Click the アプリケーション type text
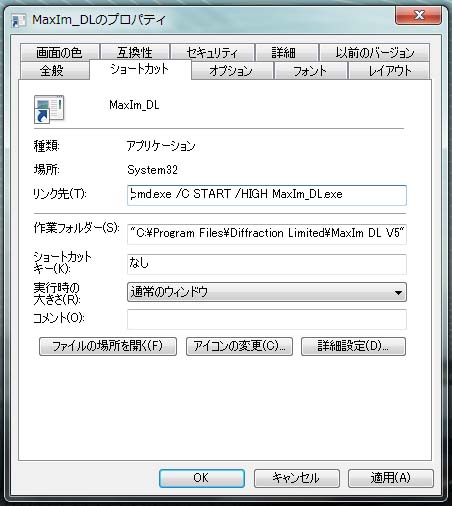The height and width of the screenshot is (506, 452). point(161,146)
